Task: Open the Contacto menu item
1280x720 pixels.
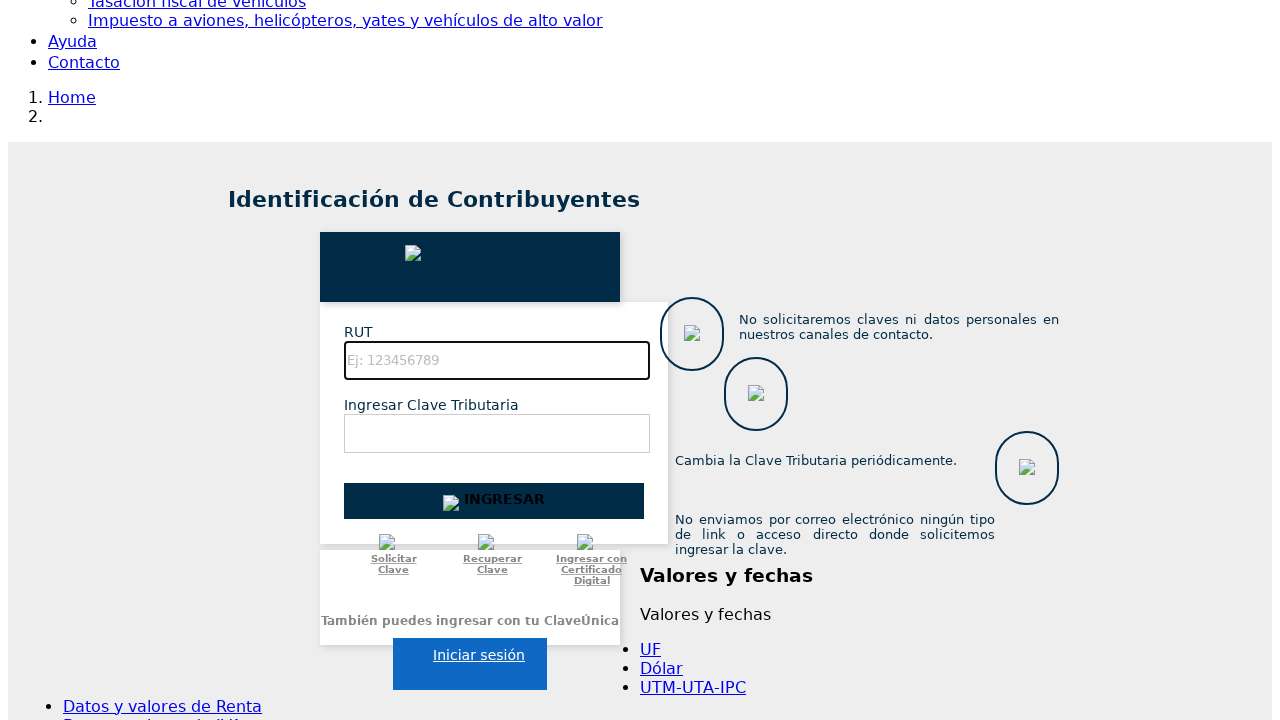Action: (x=84, y=63)
